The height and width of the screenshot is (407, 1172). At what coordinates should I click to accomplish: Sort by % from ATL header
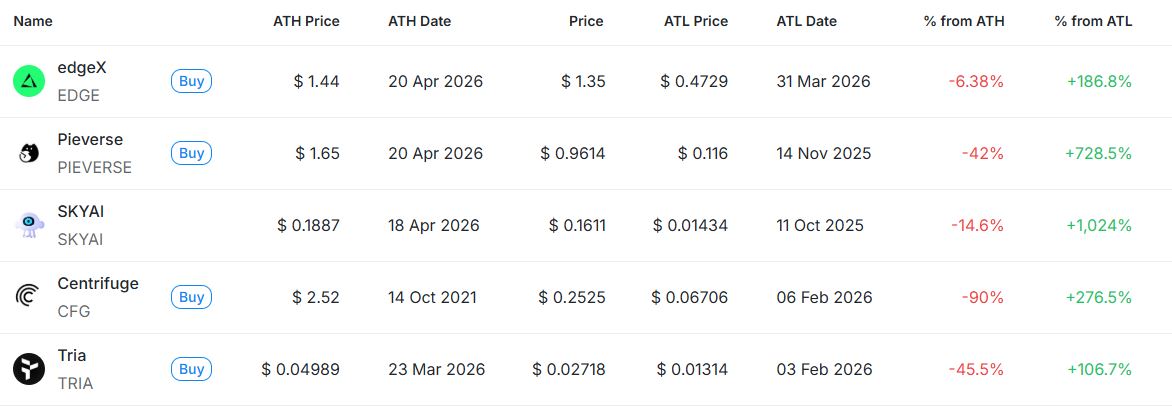click(1093, 21)
